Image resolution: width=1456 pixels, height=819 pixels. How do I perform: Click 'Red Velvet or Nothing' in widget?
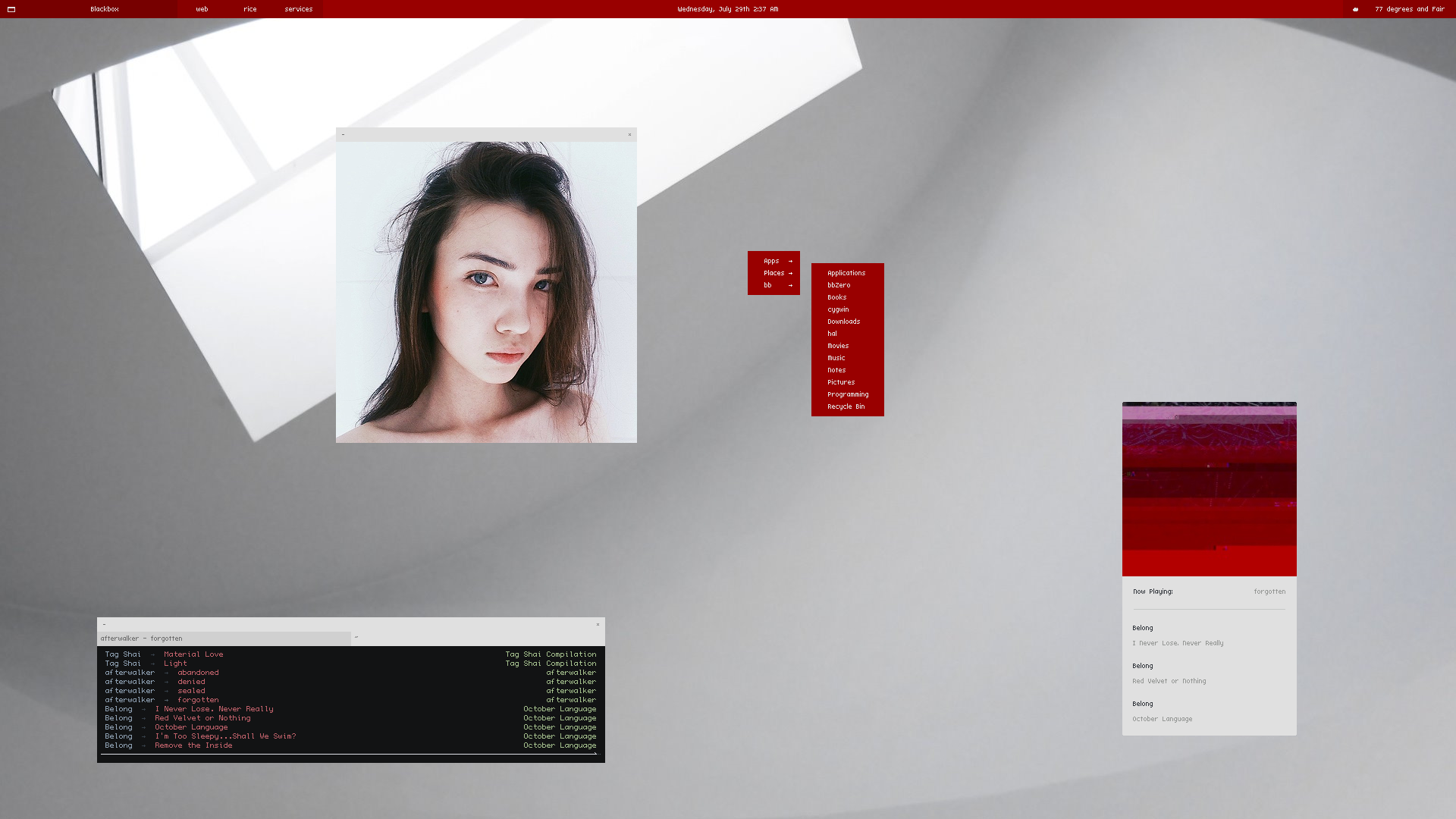[x=1169, y=681]
